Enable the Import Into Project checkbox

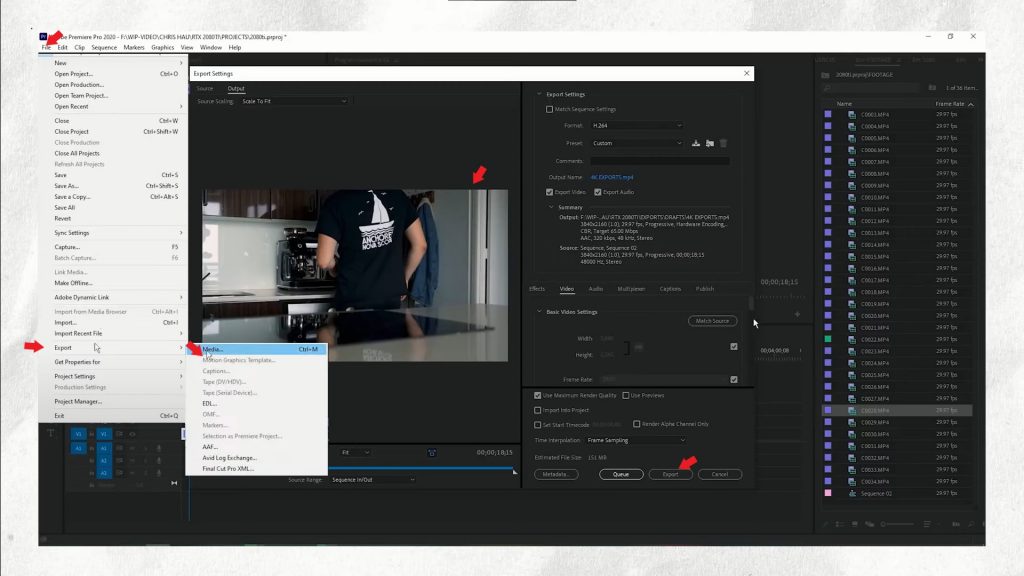[x=537, y=411]
